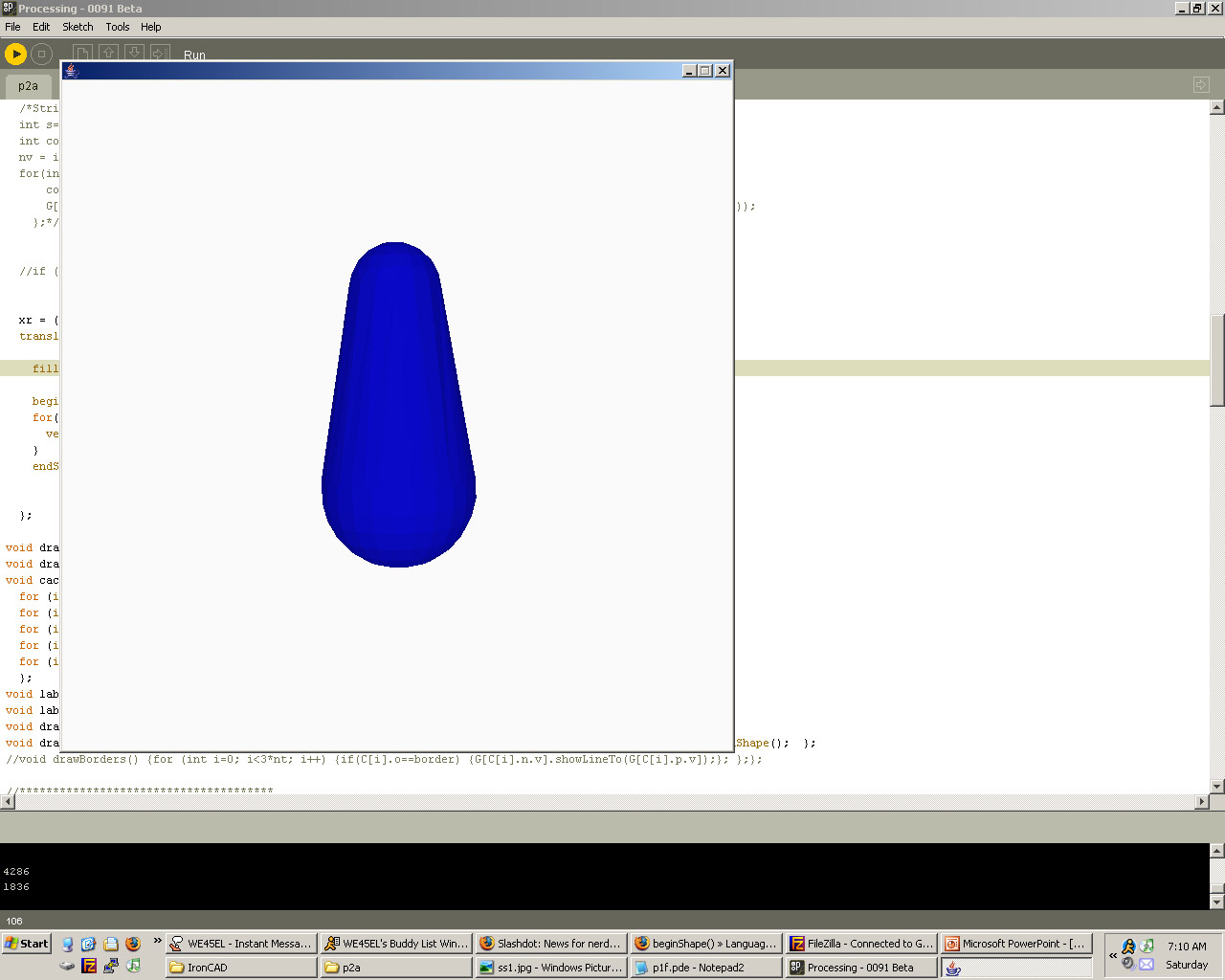Open the Windows Start menu
This screenshot has height=980, width=1225.
point(26,944)
